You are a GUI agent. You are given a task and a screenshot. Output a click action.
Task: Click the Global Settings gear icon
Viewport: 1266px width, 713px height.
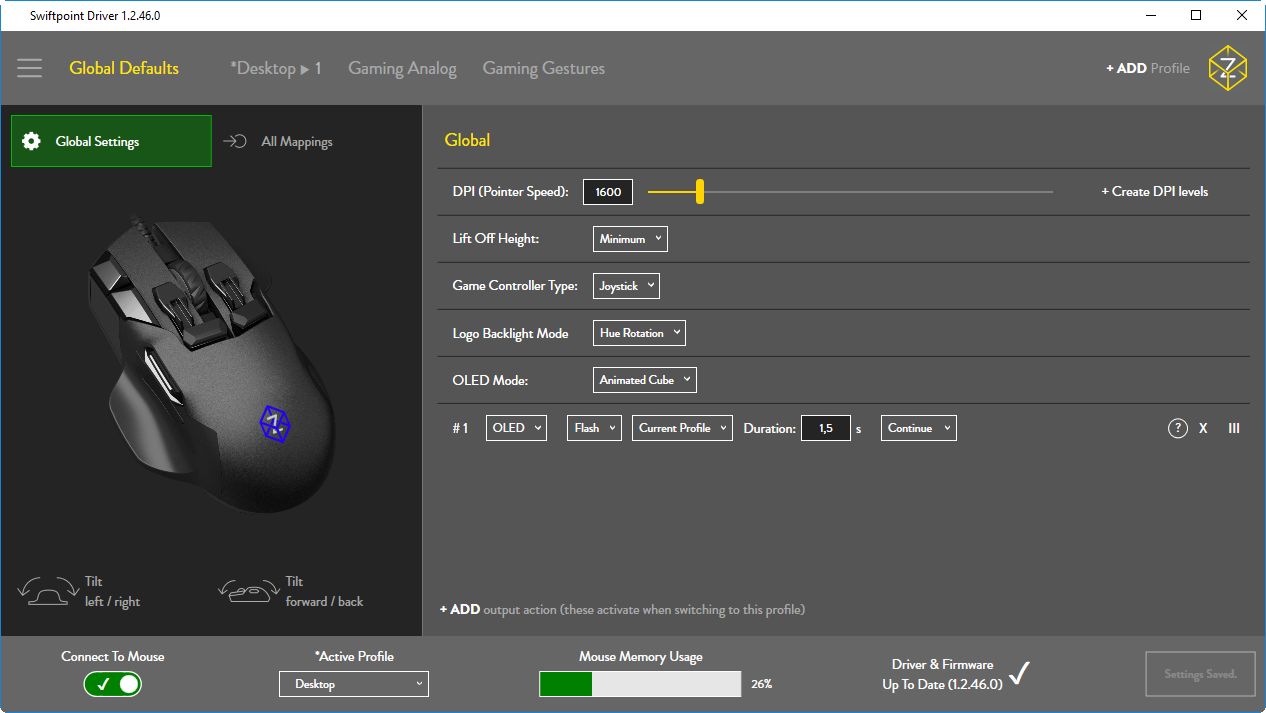(32, 141)
